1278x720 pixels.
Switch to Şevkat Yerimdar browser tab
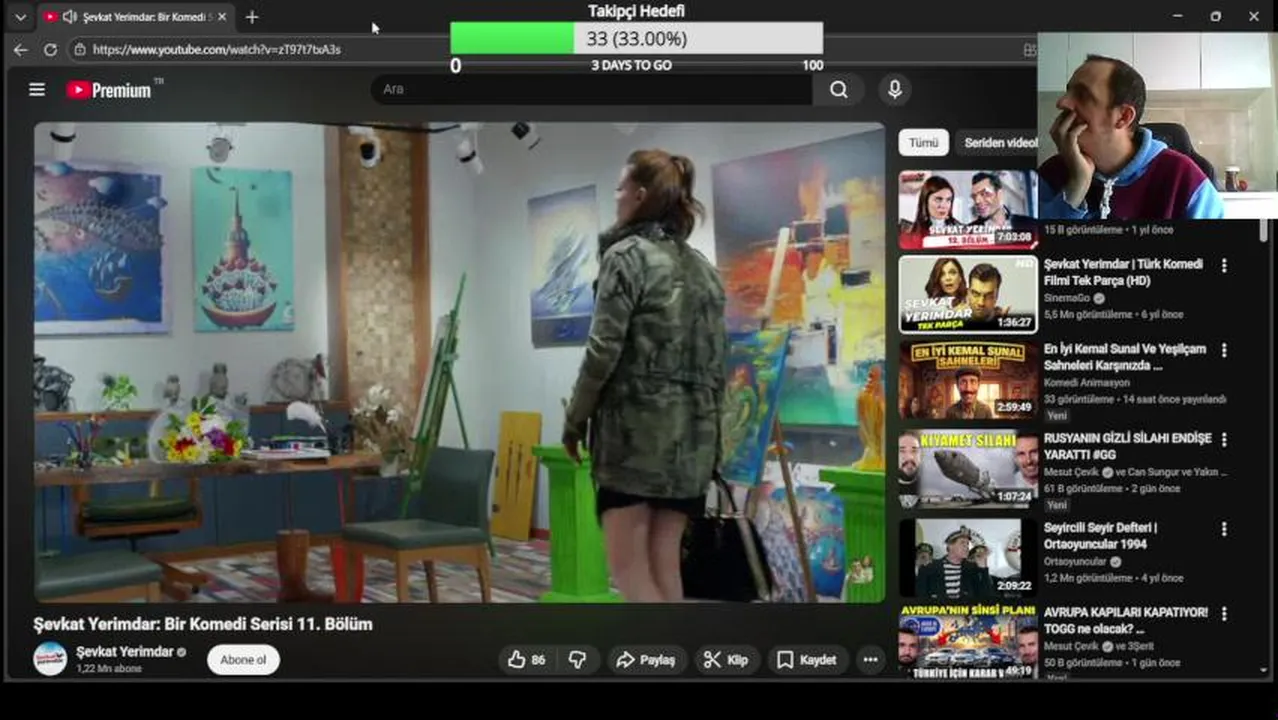[x=135, y=17]
